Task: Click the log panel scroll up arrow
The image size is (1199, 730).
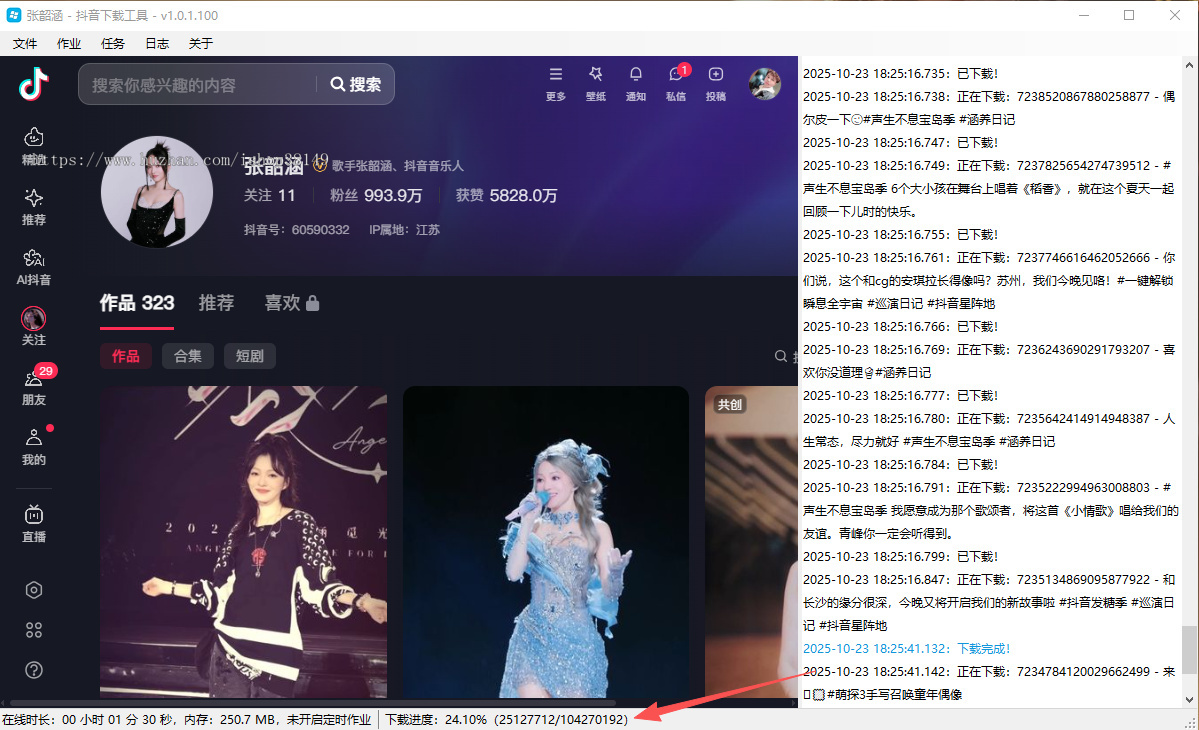Action: [1189, 66]
